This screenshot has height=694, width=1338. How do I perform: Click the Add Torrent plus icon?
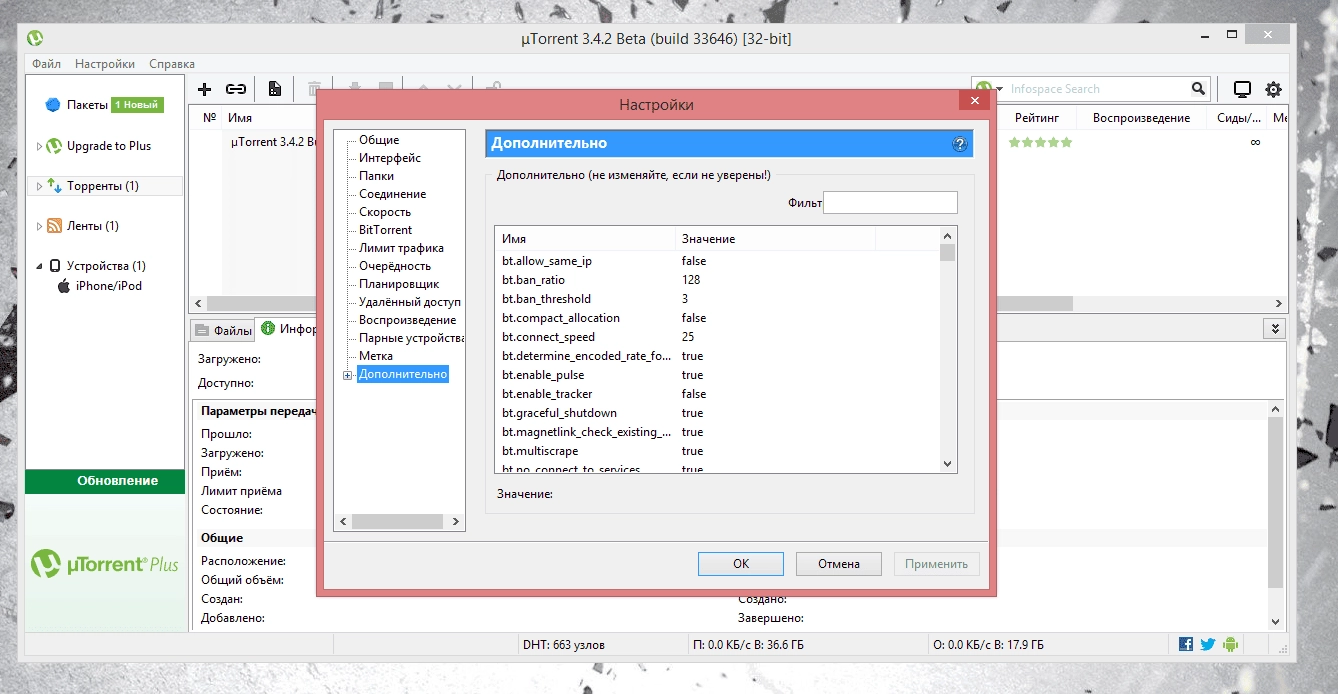(205, 89)
